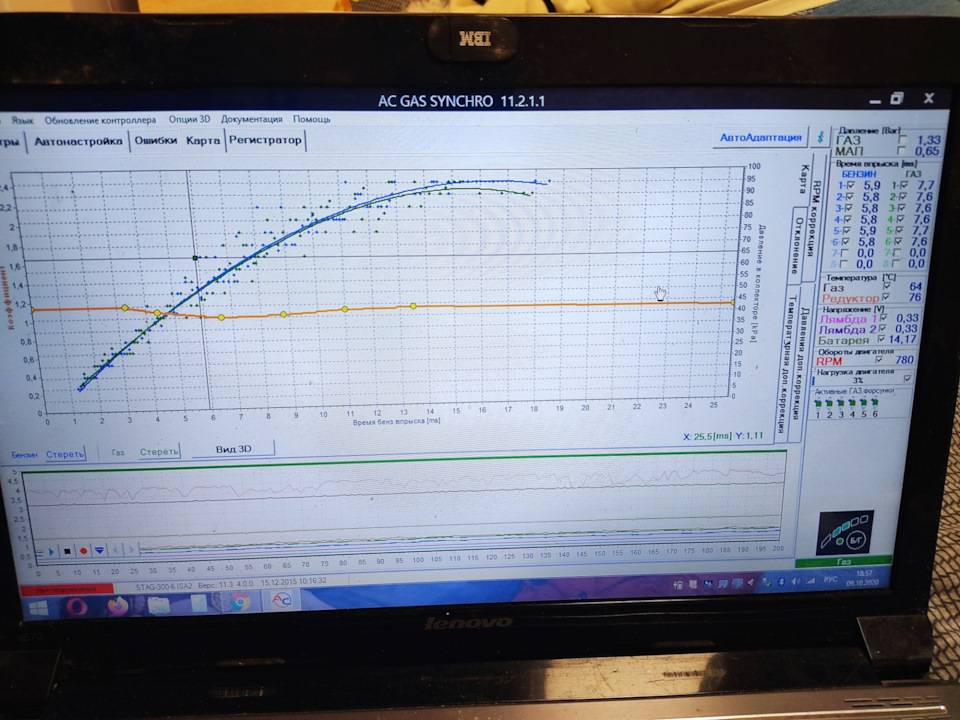Toggle gas injector 1 checkbox
Viewport: 960px width, 720px height.
pos(904,185)
